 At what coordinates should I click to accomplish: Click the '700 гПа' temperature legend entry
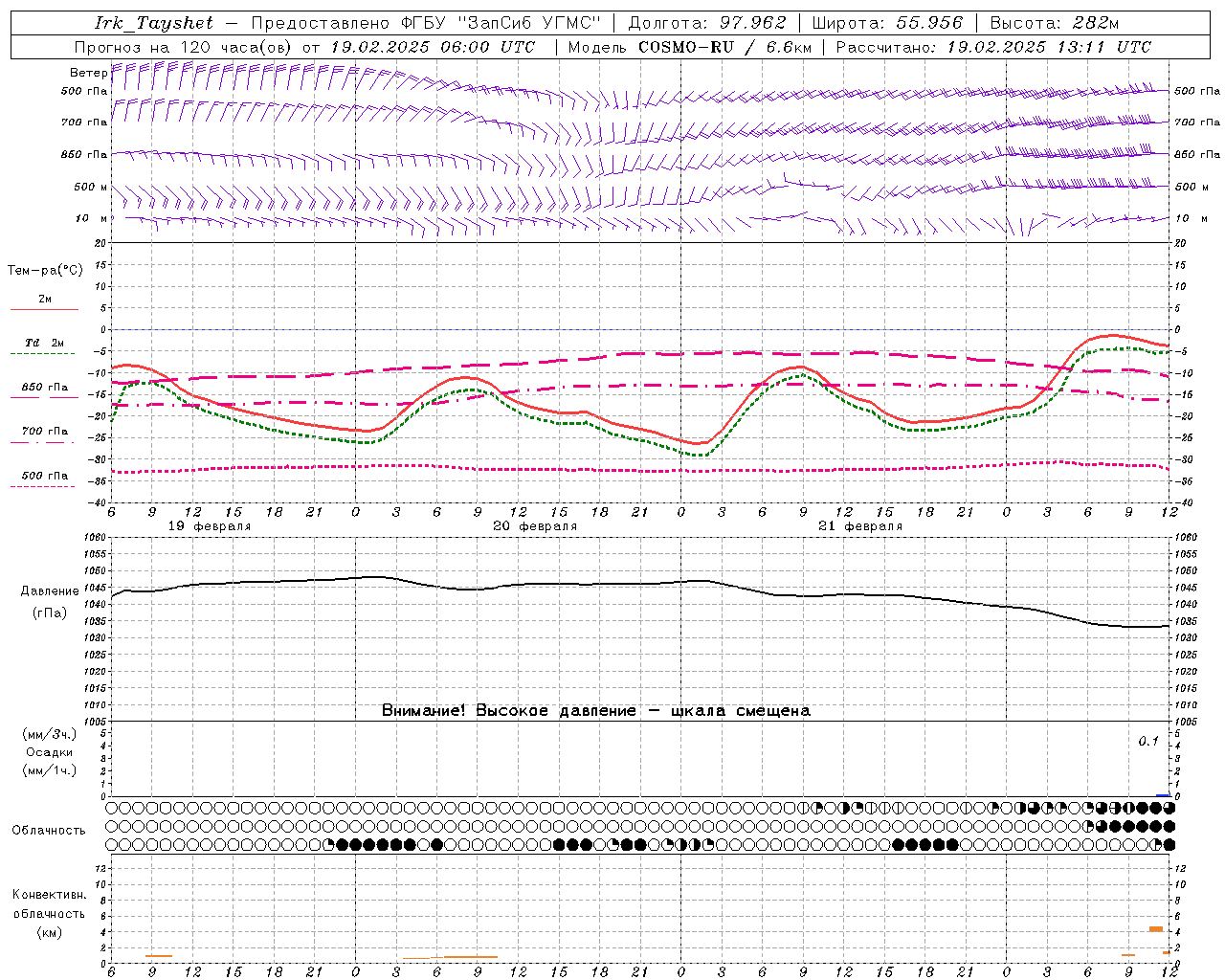[x=45, y=432]
